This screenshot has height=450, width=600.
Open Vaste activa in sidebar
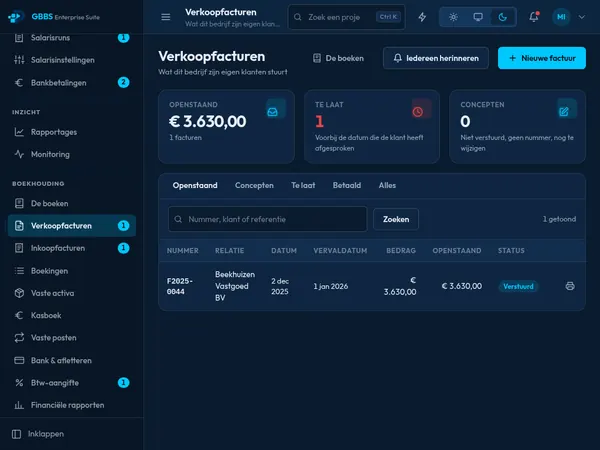(72, 293)
